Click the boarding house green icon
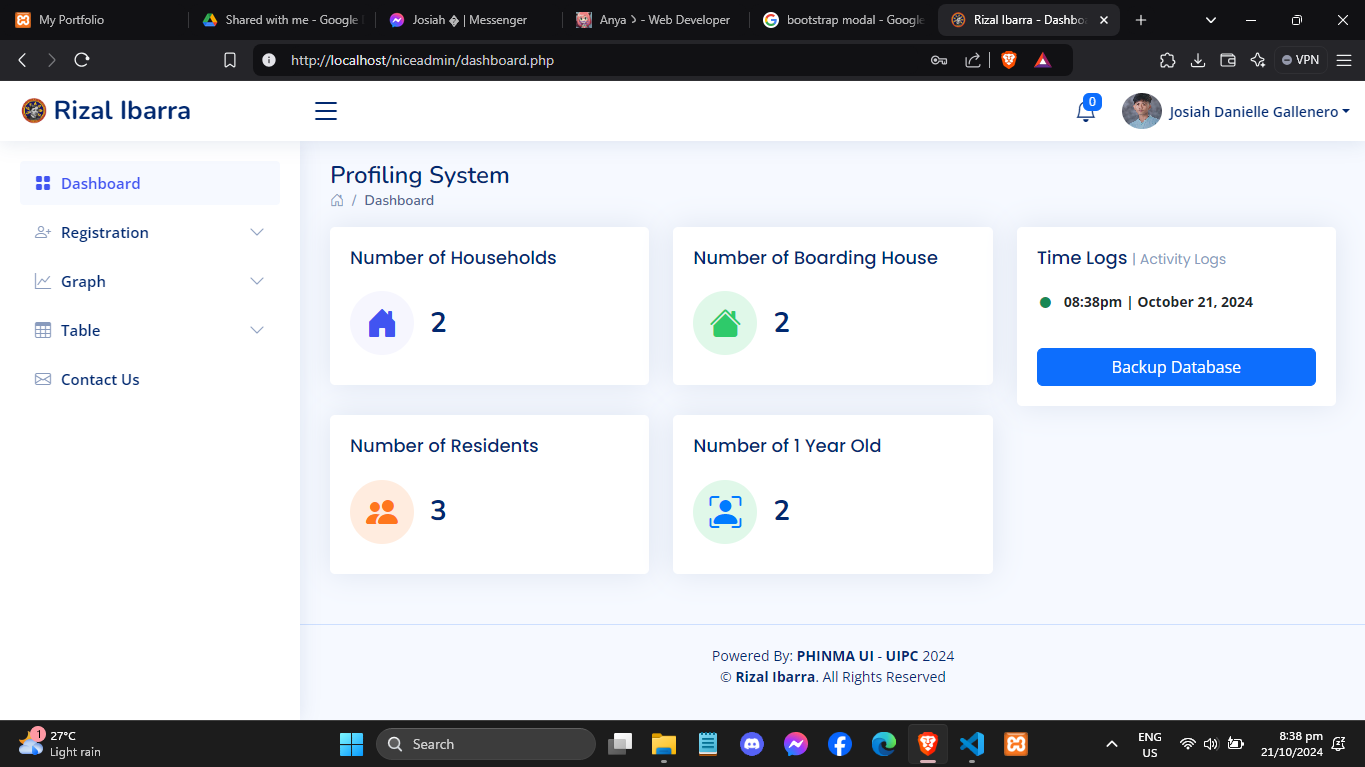The width and height of the screenshot is (1365, 767). [725, 323]
